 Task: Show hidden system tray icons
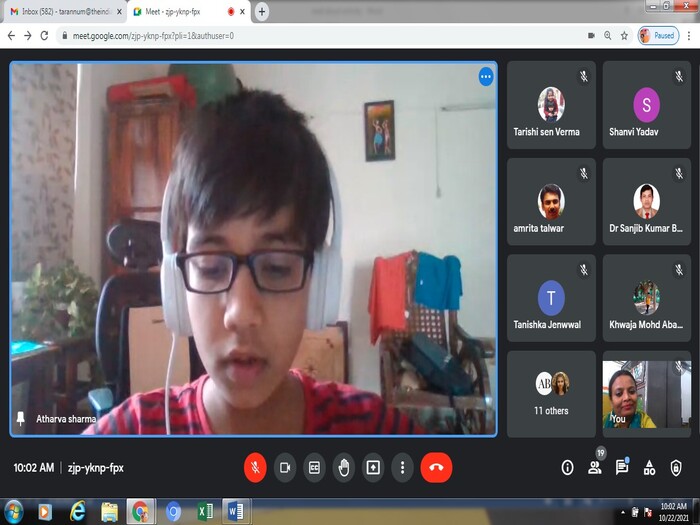623,512
